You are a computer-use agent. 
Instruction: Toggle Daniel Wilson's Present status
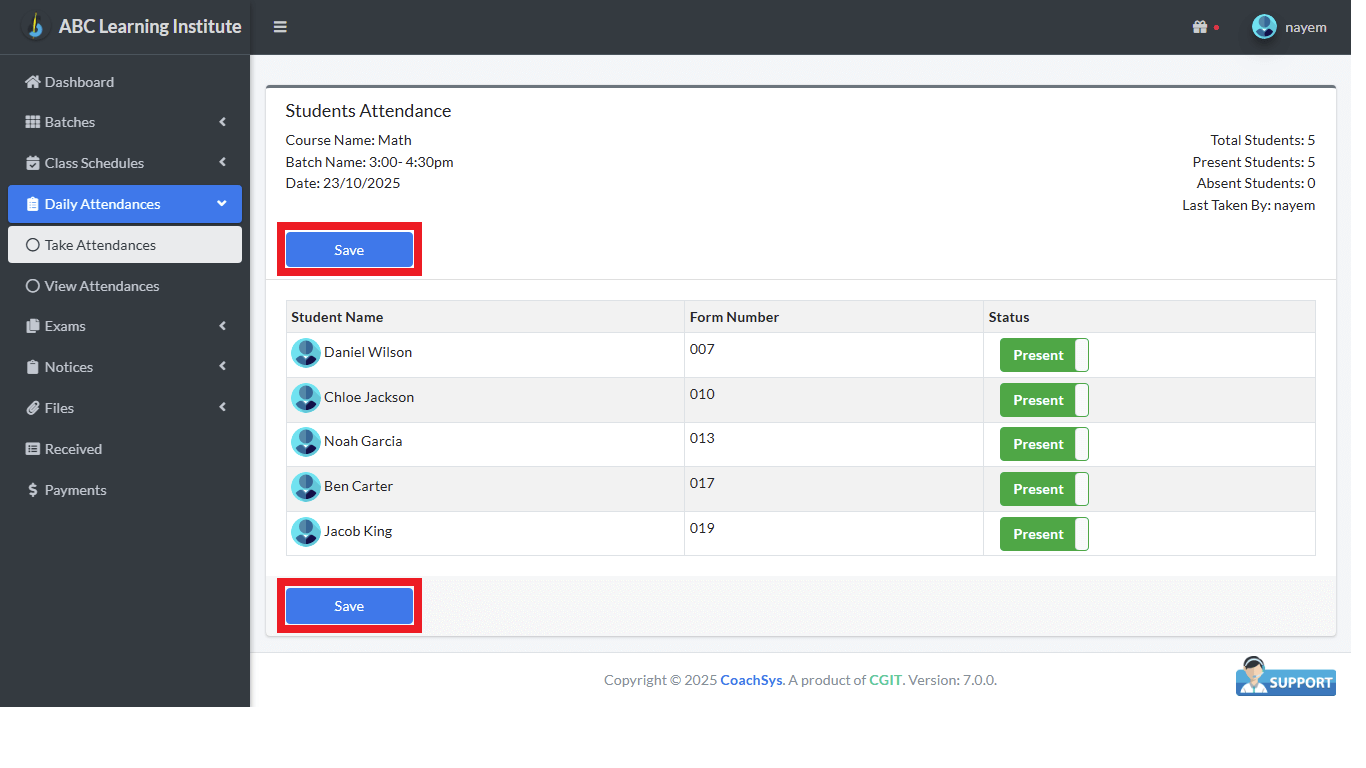click(x=1043, y=355)
